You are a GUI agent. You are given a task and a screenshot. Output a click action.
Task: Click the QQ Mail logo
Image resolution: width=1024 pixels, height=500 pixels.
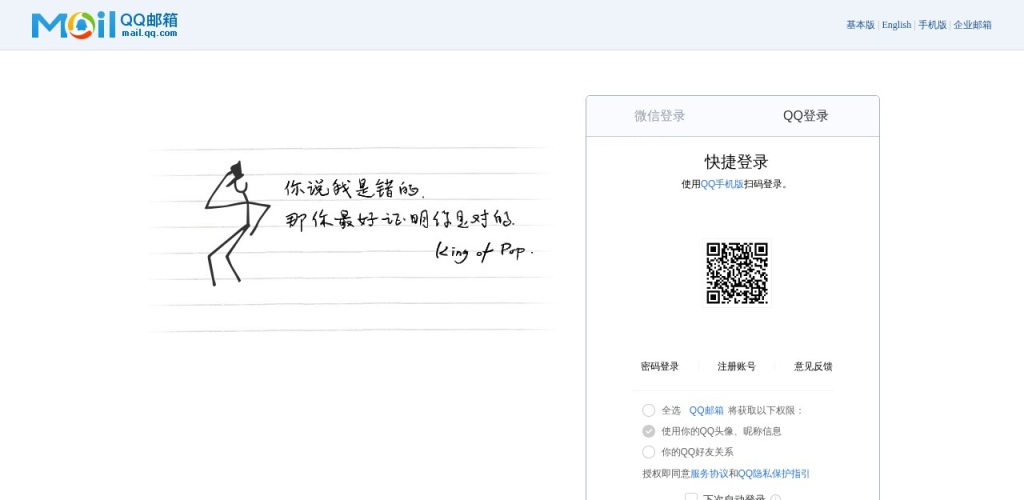click(x=104, y=25)
